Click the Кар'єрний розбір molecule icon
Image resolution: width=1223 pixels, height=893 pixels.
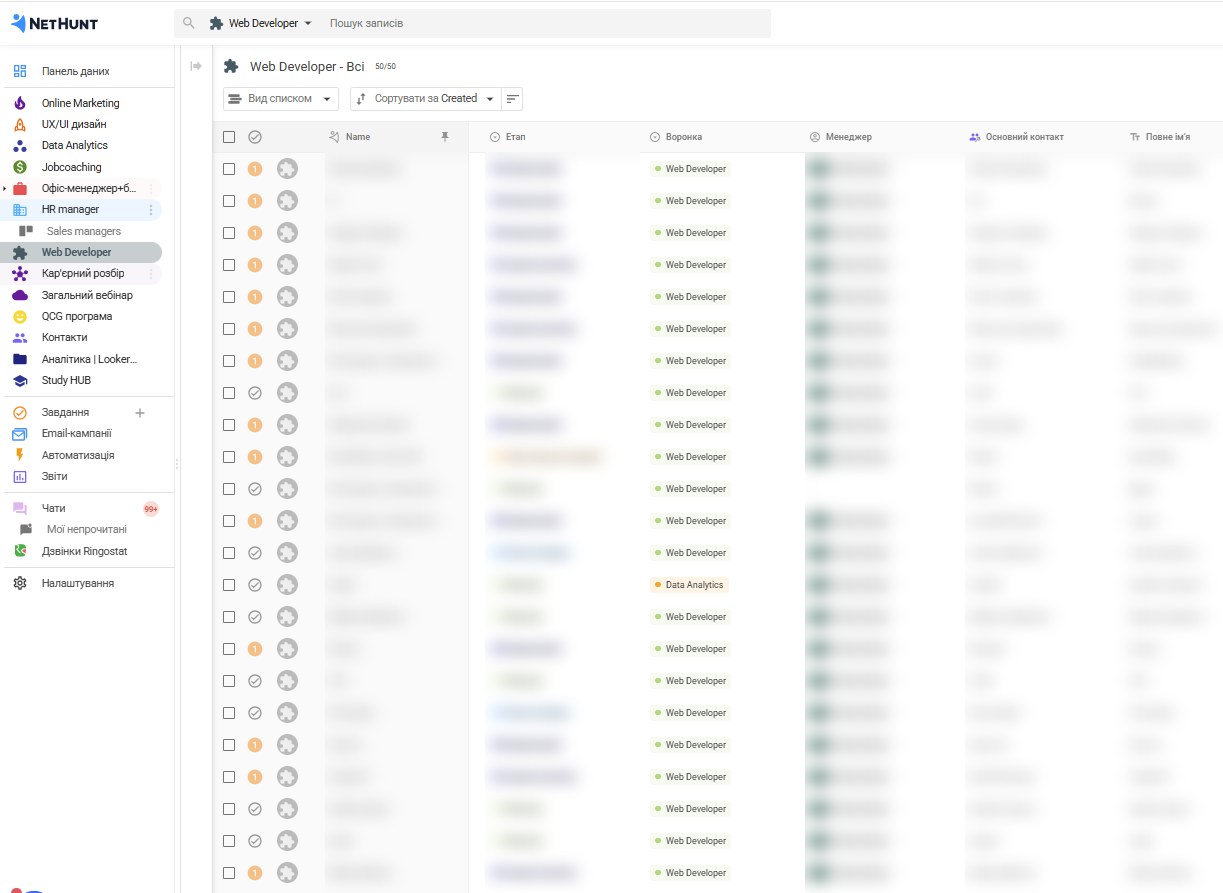click(20, 274)
